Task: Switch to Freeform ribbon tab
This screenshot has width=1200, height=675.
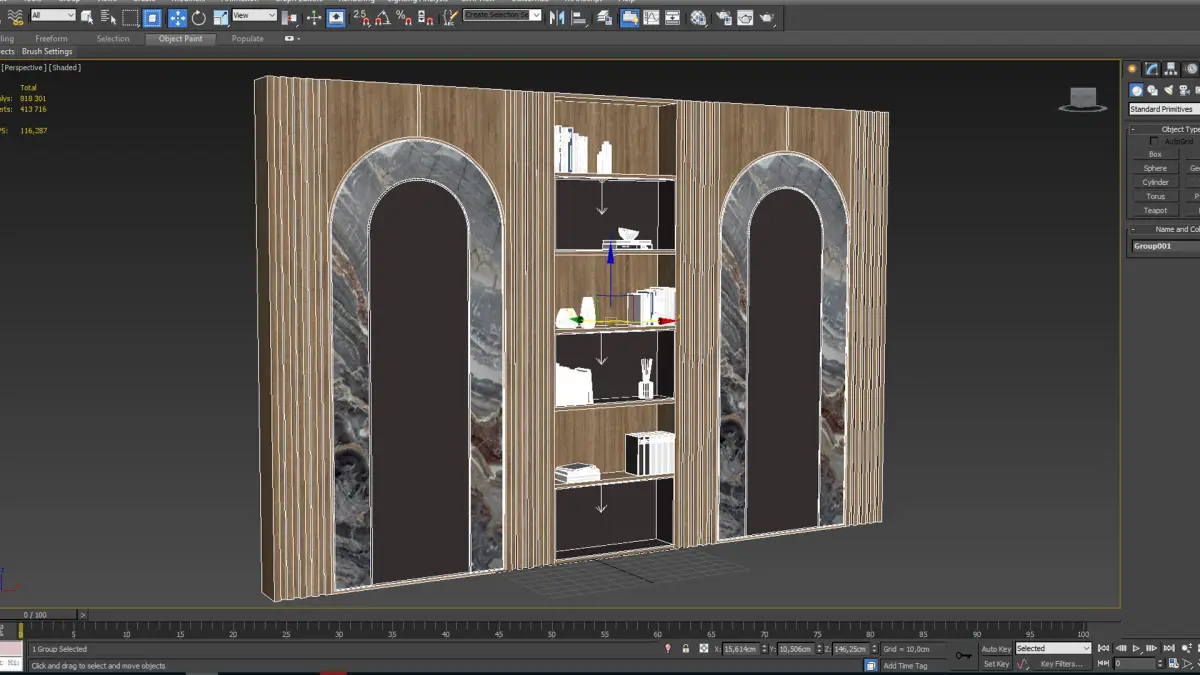Action: 51,39
